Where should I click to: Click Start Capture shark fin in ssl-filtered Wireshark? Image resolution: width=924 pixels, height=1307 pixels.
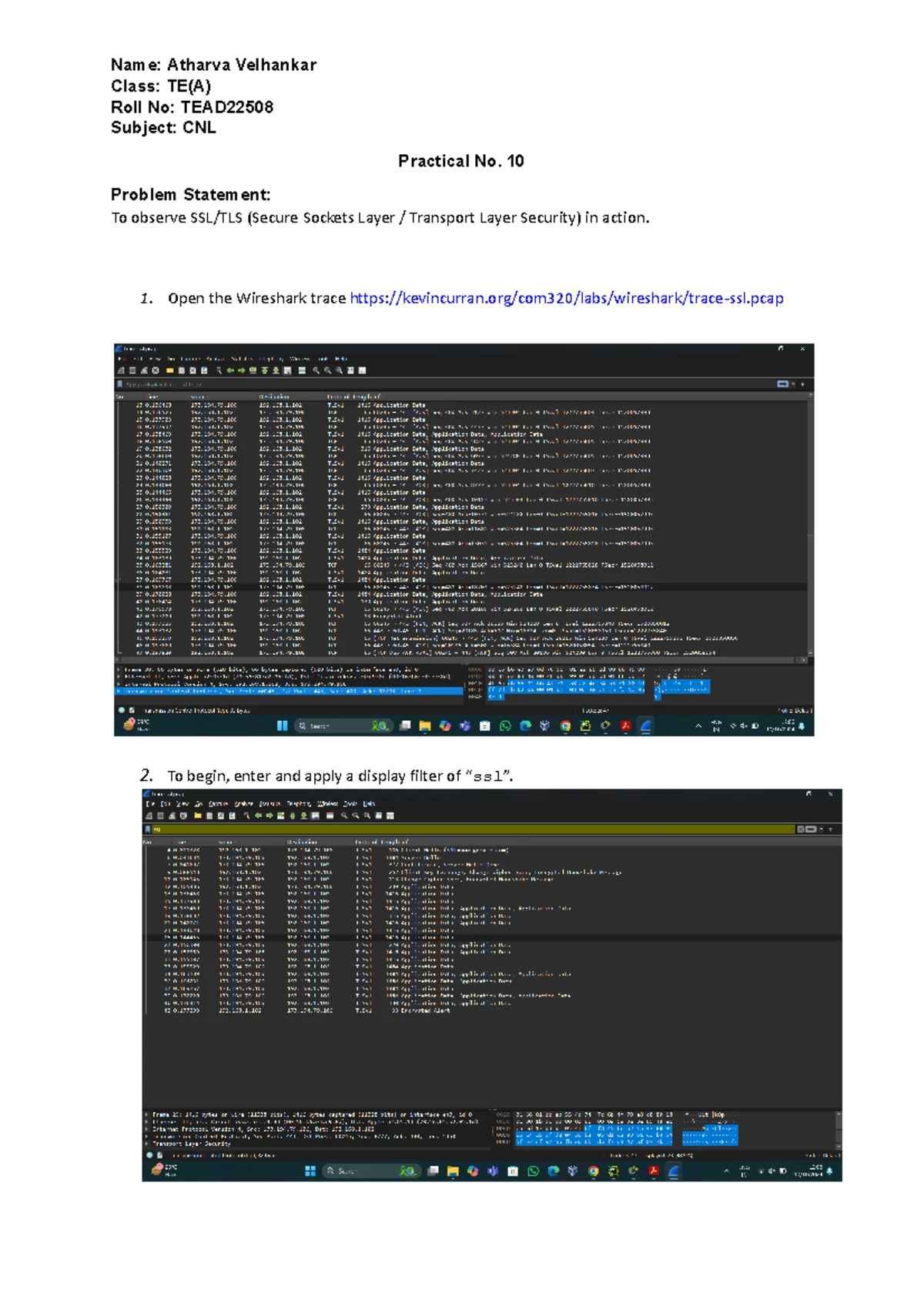click(149, 816)
